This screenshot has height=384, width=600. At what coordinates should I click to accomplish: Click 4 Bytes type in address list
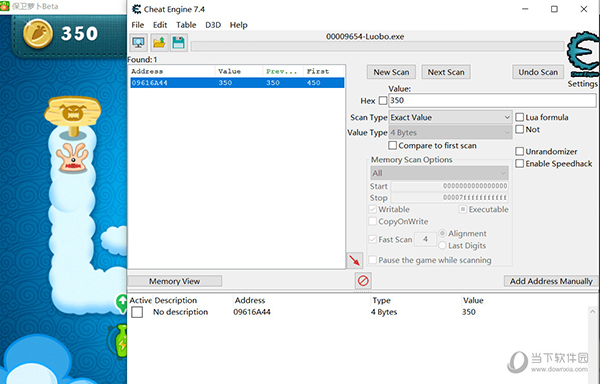(384, 312)
